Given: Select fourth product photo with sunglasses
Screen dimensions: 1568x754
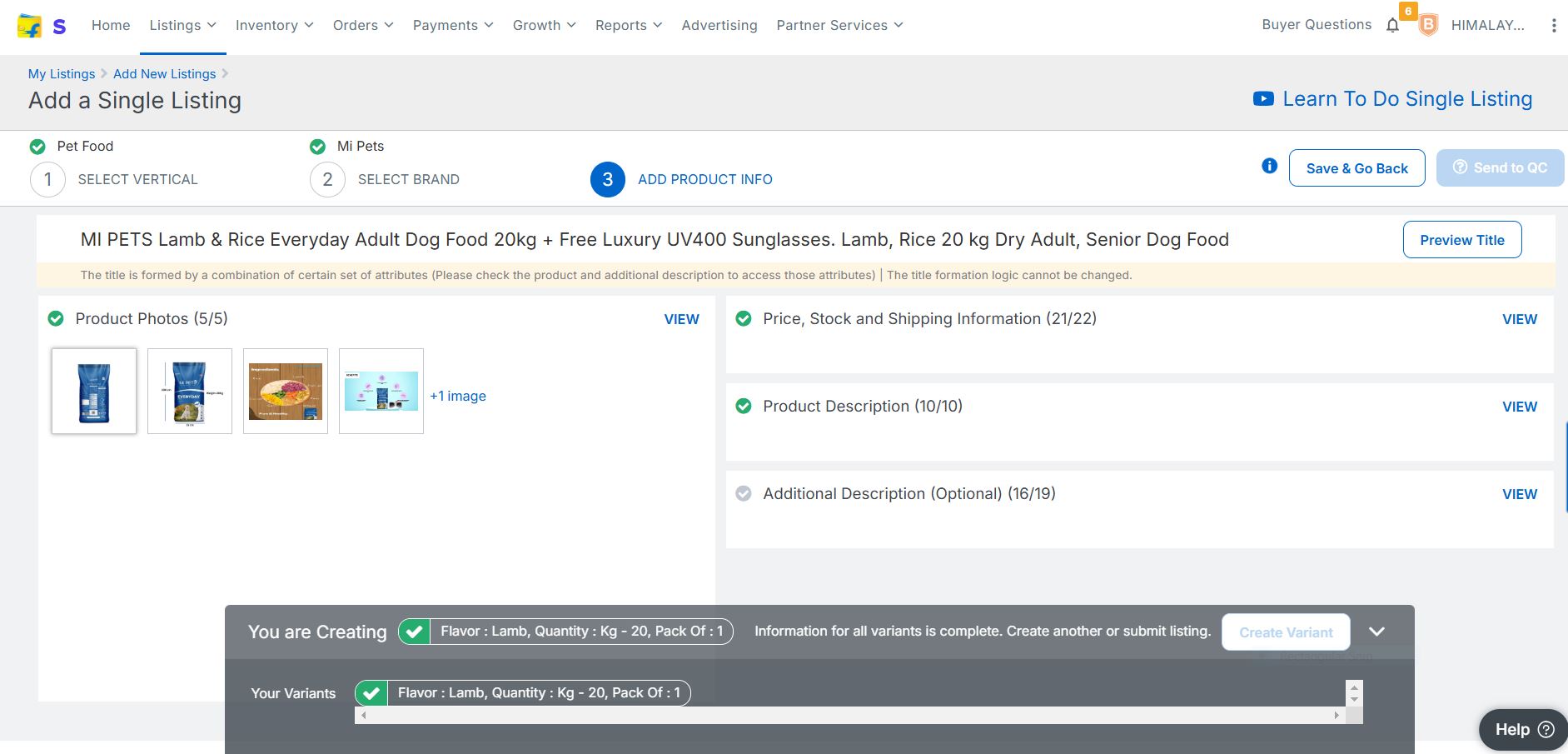Looking at the screenshot, I should click(381, 392).
